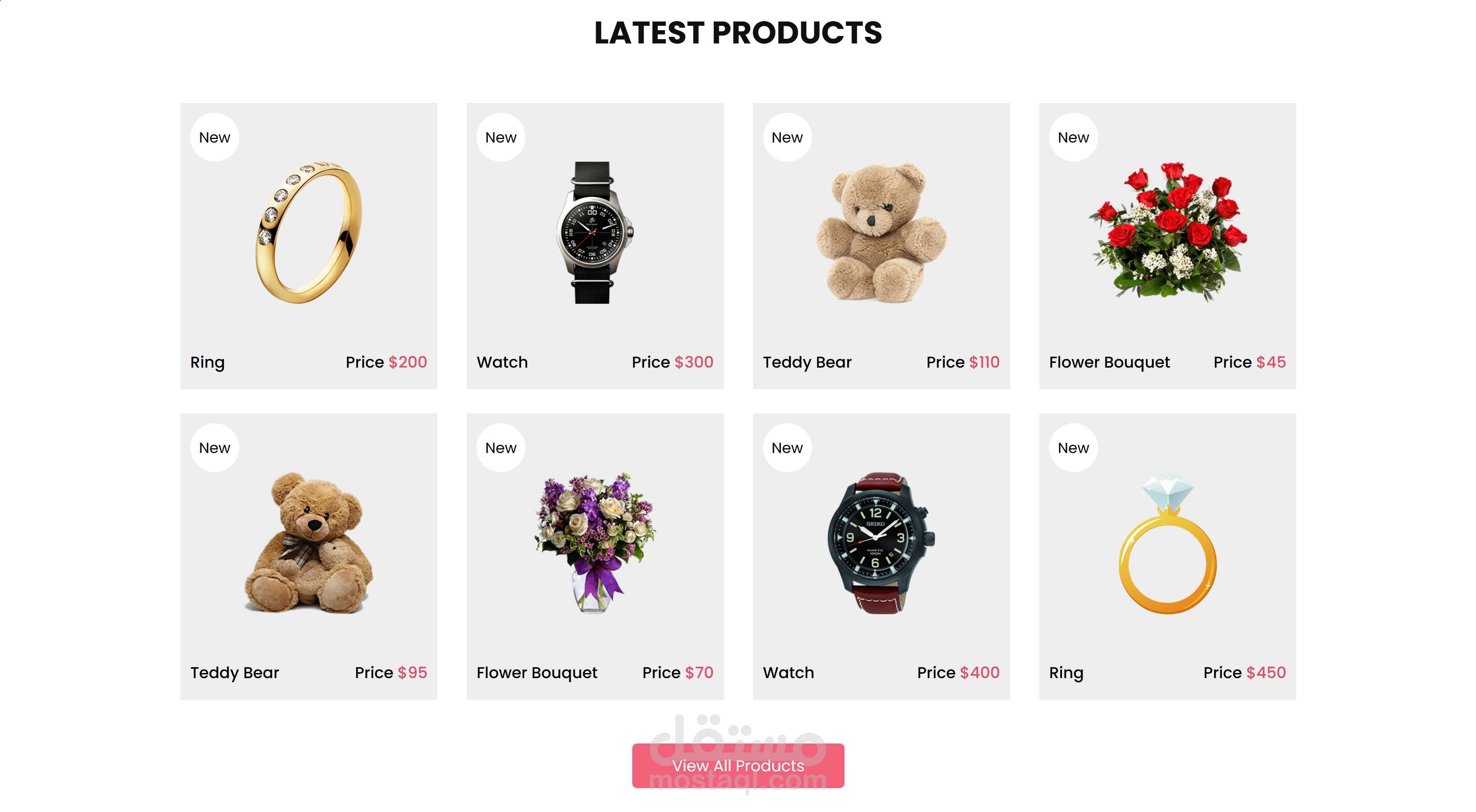Click the New badge on $450 Ring

(x=1073, y=448)
